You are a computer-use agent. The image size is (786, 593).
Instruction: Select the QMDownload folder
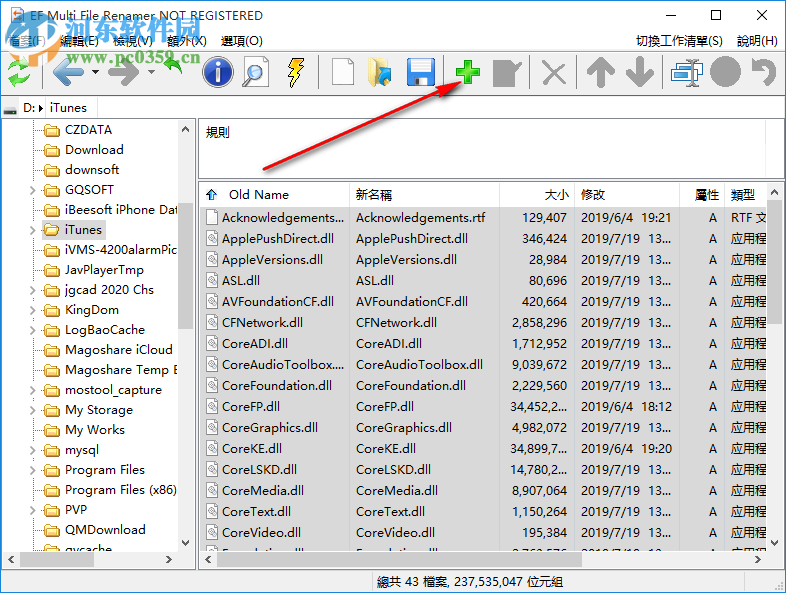click(105, 530)
